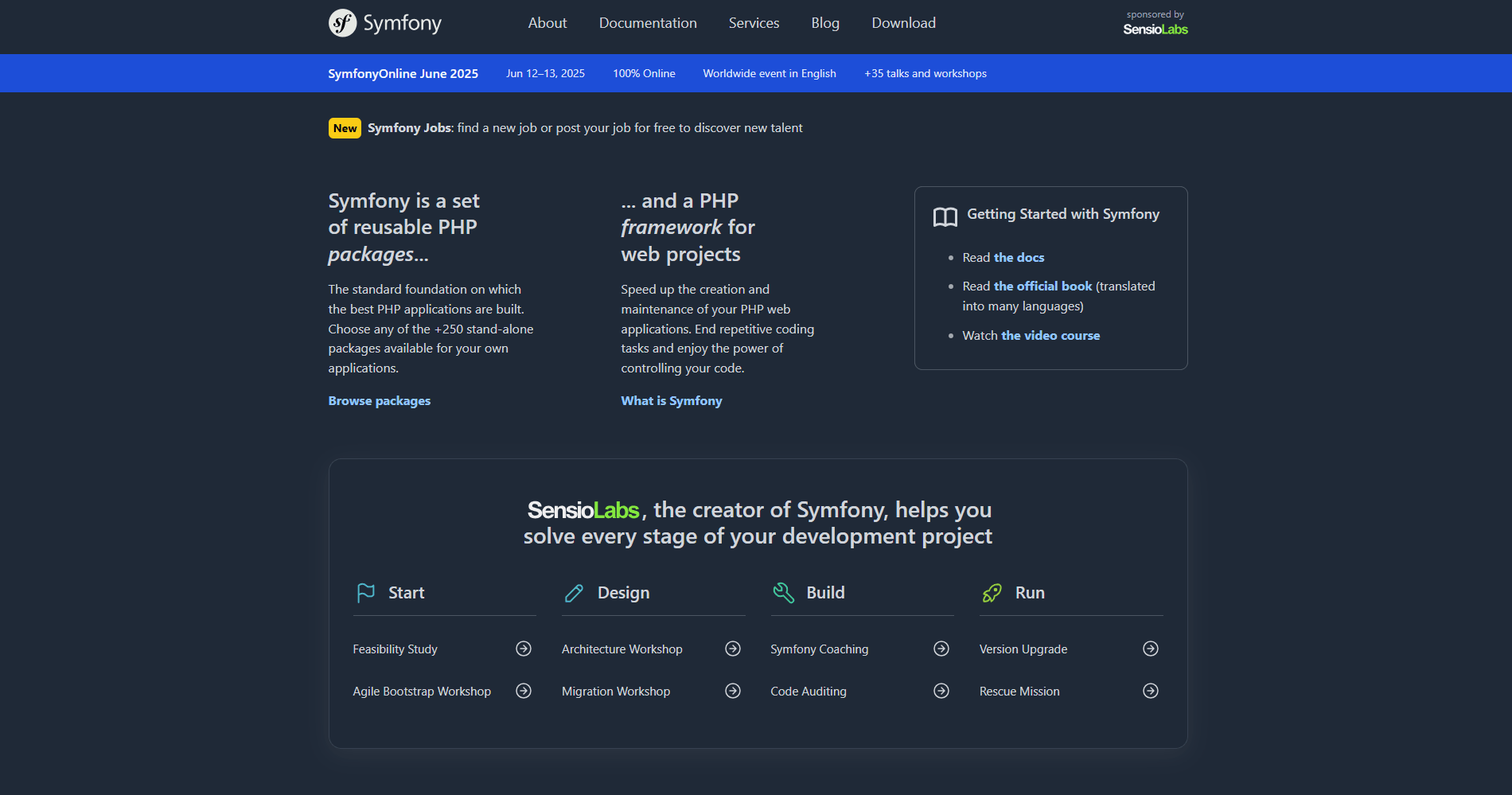Click '+35 talks and workshops' text
The image size is (1512, 795).
[926, 73]
